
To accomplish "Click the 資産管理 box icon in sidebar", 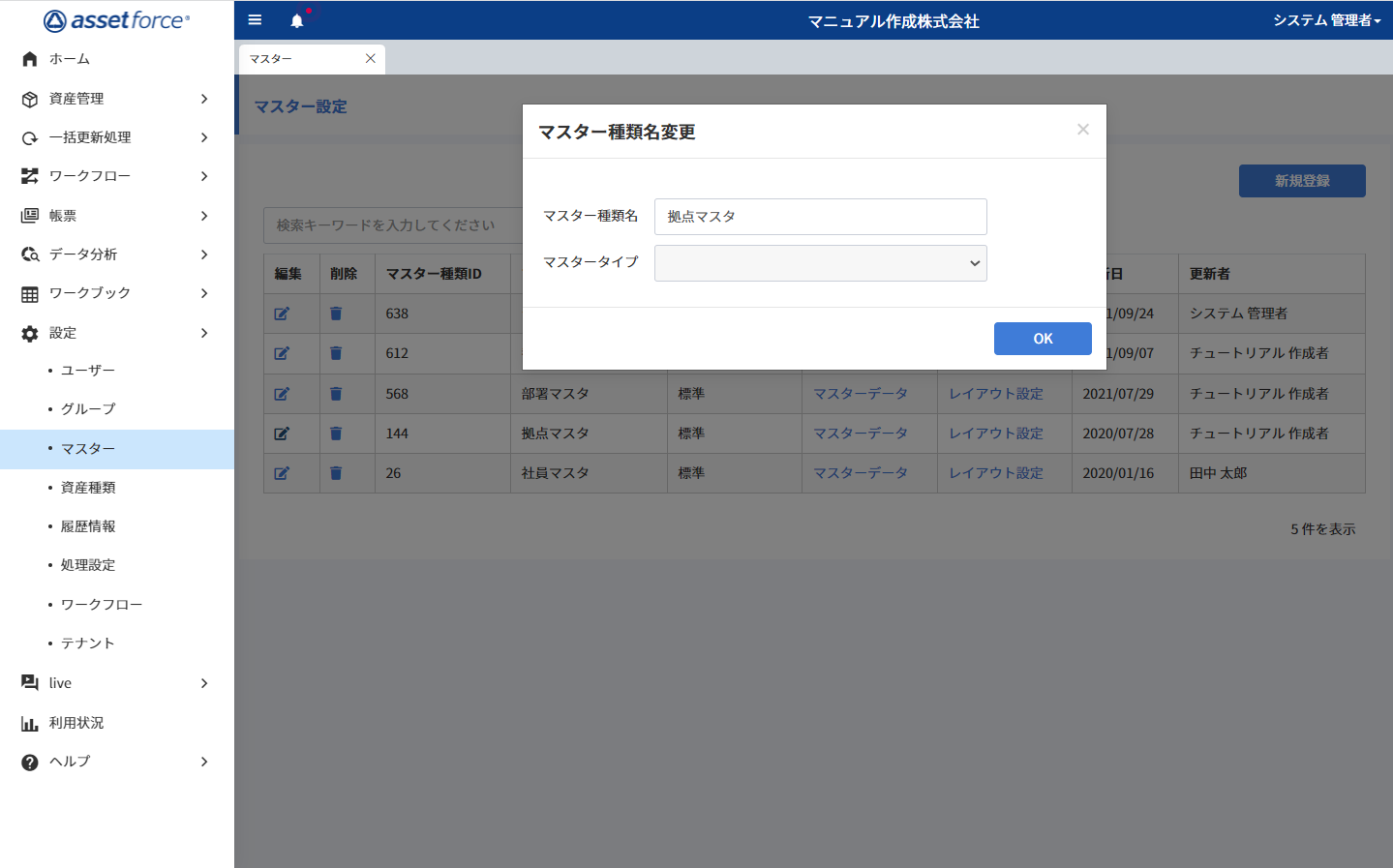I will [28, 98].
